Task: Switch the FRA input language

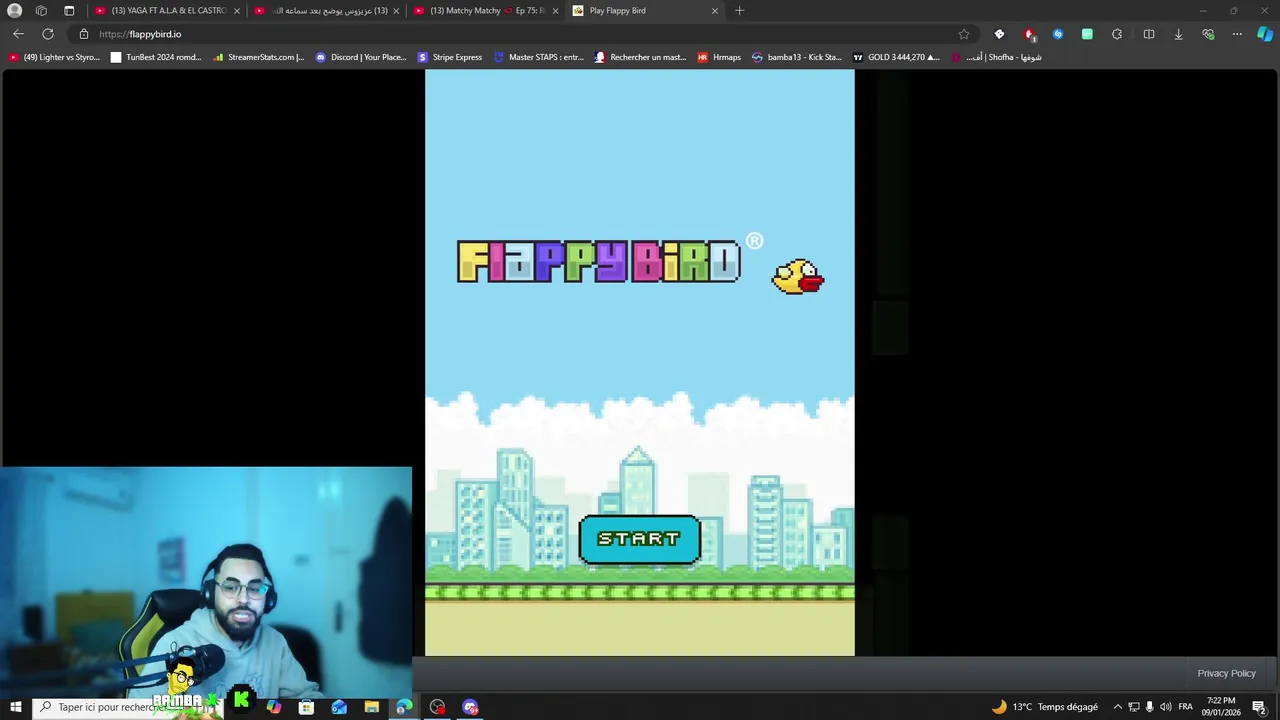Action: click(x=1186, y=707)
